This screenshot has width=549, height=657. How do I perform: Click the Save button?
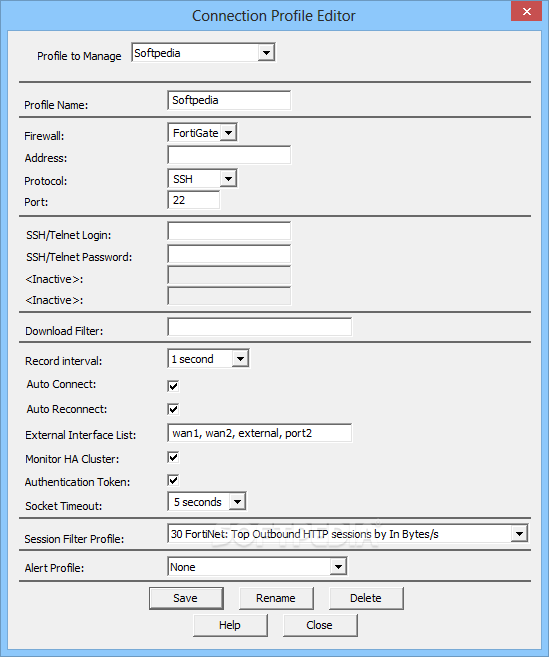pos(186,598)
